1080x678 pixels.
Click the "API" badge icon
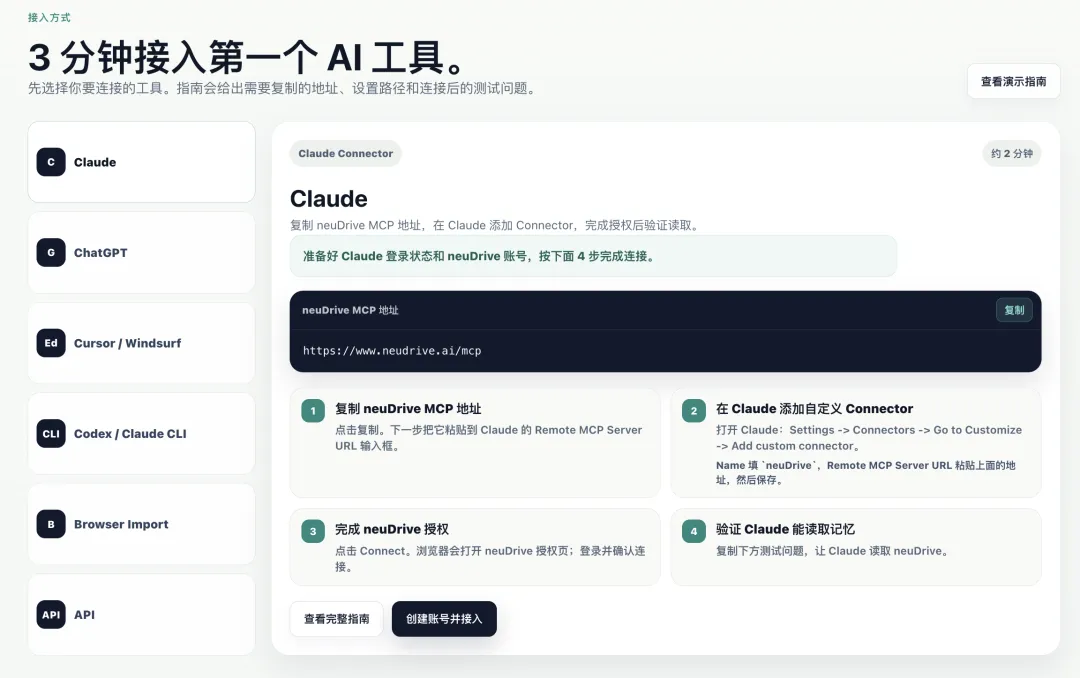[51, 615]
